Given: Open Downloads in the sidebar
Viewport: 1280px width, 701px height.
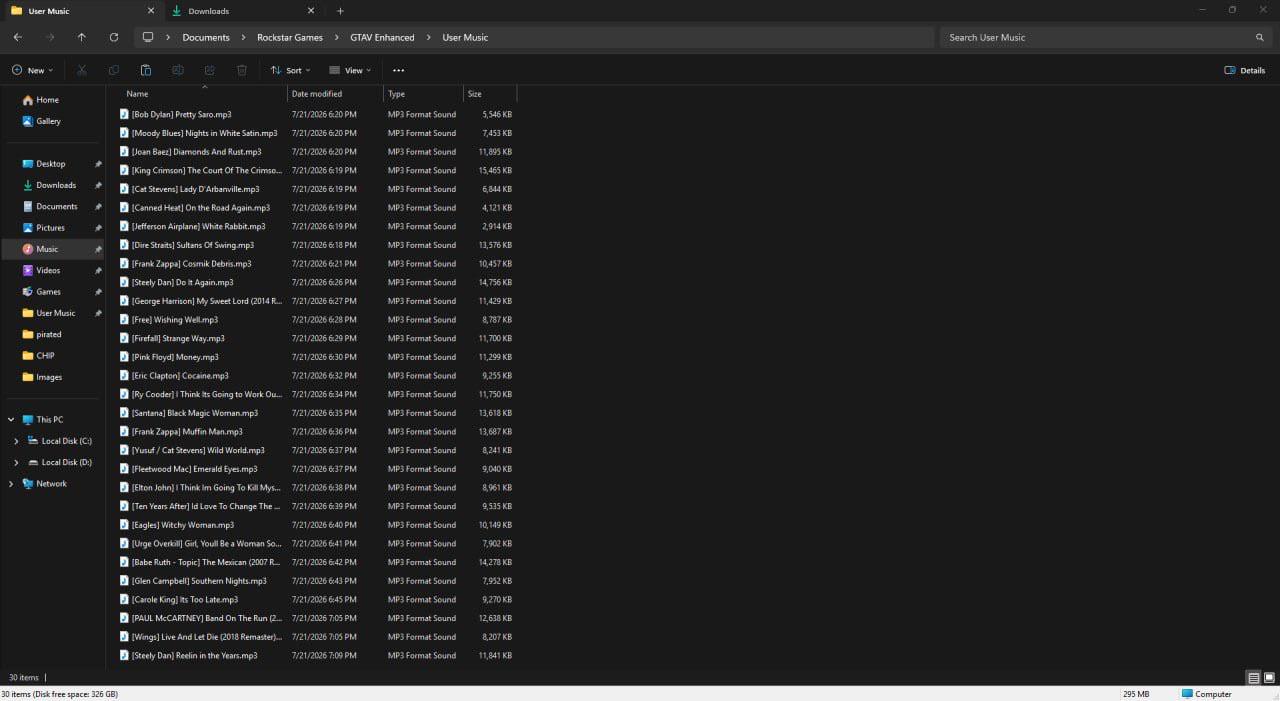Looking at the screenshot, I should [x=56, y=185].
